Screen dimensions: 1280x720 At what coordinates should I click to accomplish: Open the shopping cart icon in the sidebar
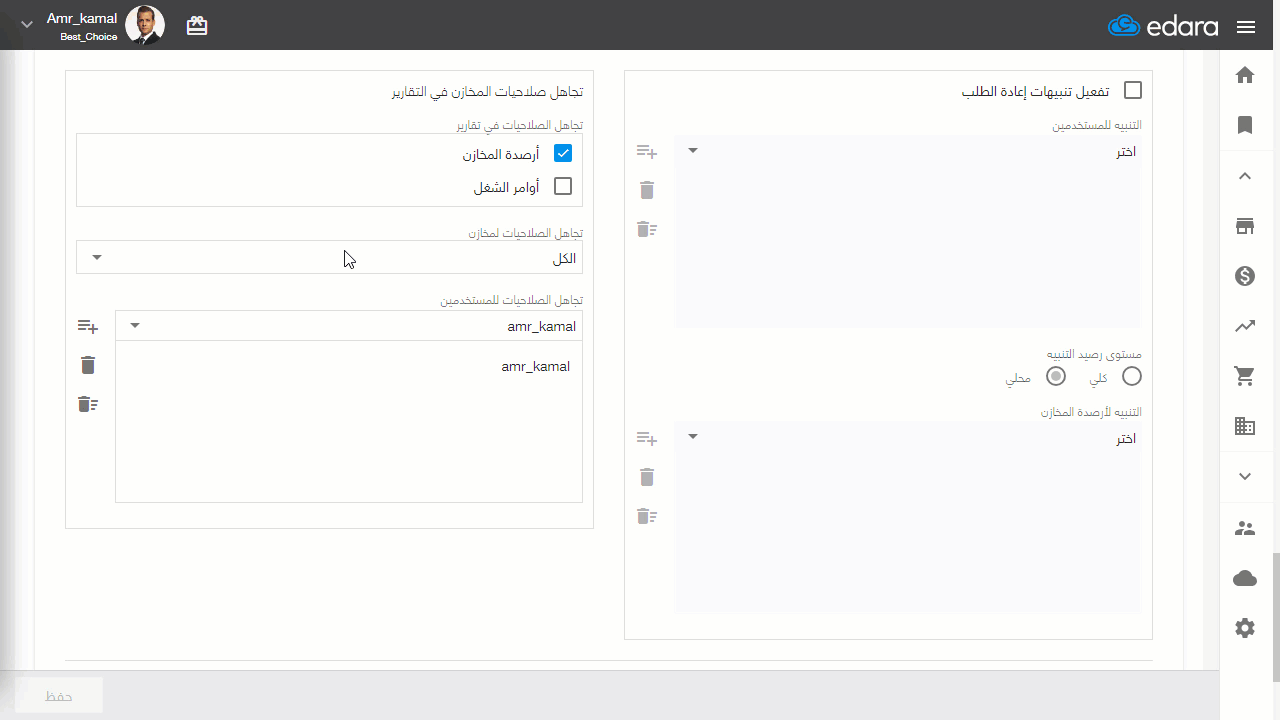[x=1245, y=376]
